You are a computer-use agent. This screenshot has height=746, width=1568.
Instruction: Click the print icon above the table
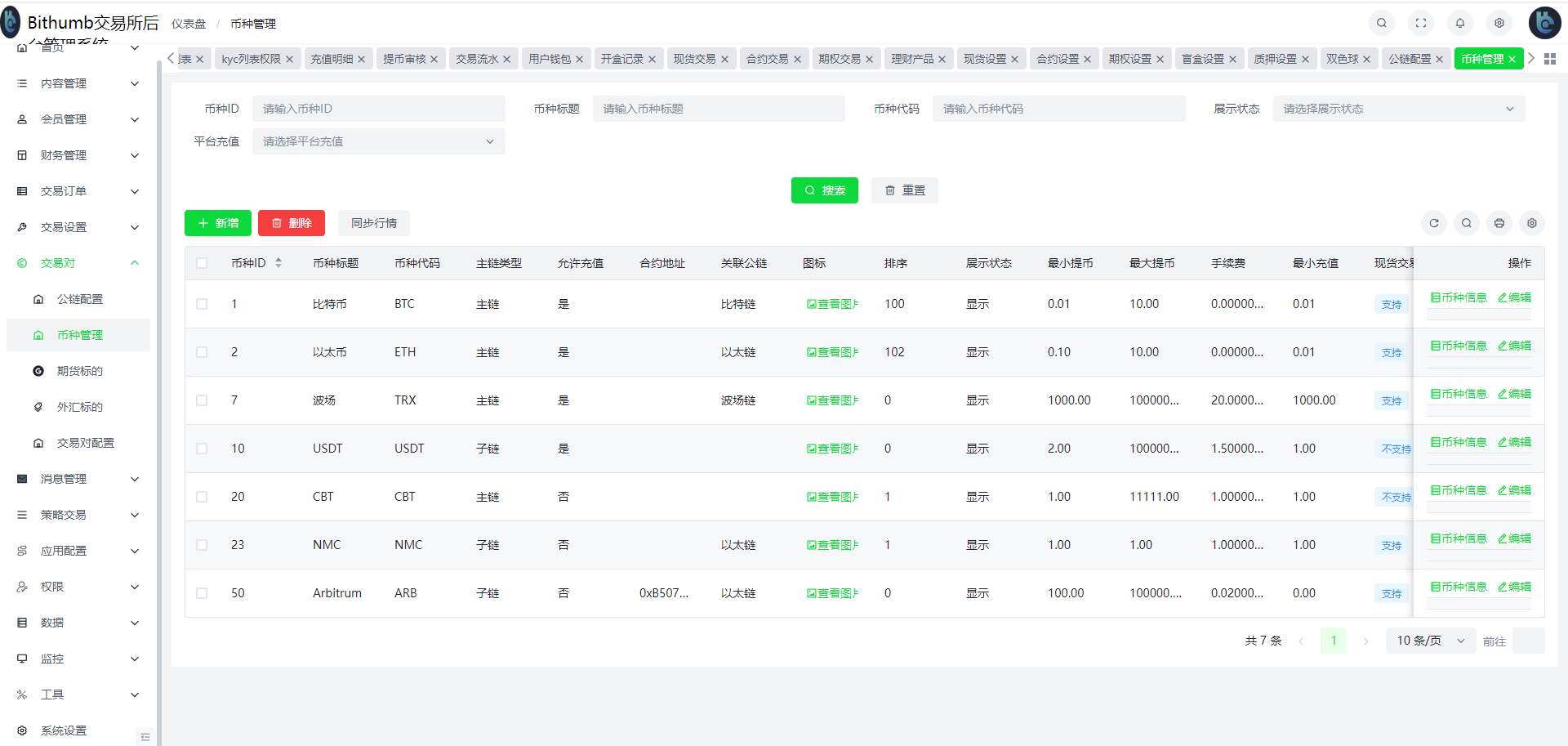[1499, 223]
